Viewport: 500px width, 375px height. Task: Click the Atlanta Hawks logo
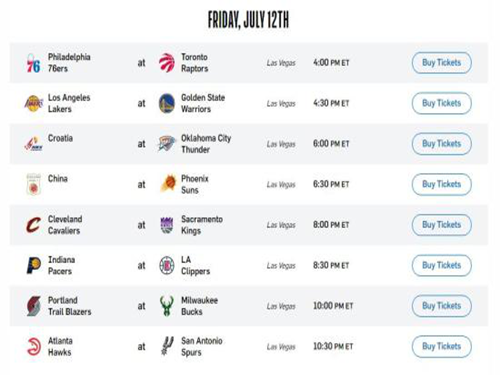point(34,346)
